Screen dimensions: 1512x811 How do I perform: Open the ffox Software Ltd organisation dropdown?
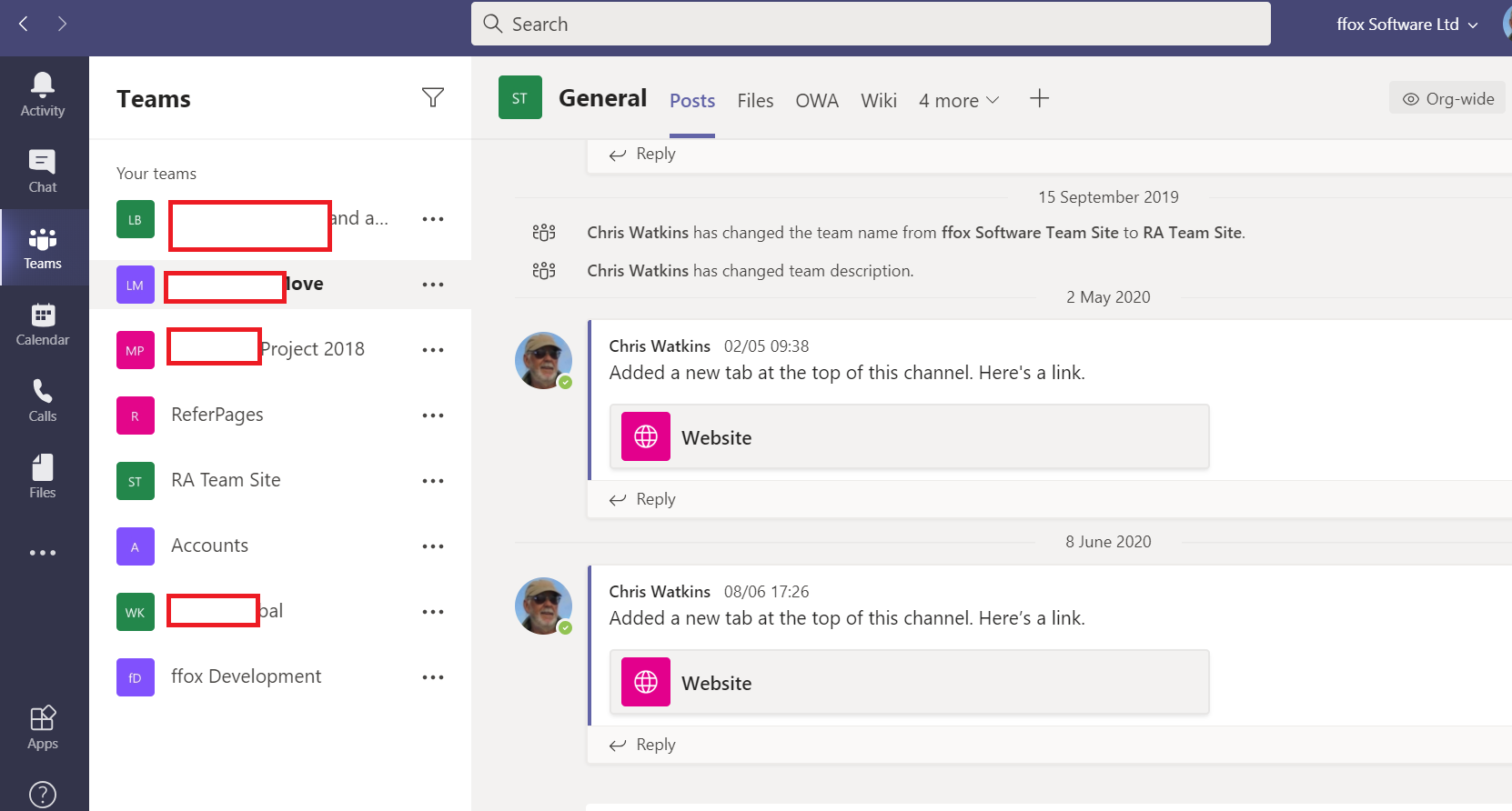[x=1406, y=25]
